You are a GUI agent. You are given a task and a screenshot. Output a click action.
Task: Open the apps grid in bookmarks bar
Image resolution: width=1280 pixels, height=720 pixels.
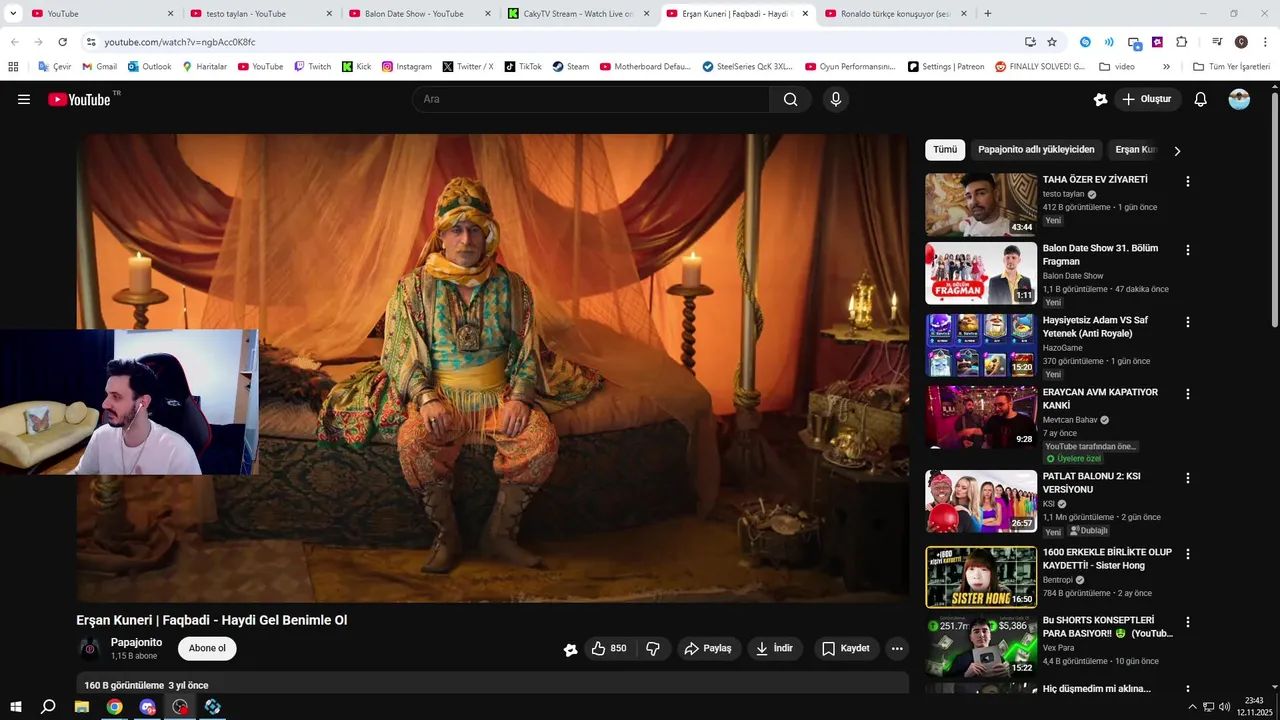(x=13, y=67)
